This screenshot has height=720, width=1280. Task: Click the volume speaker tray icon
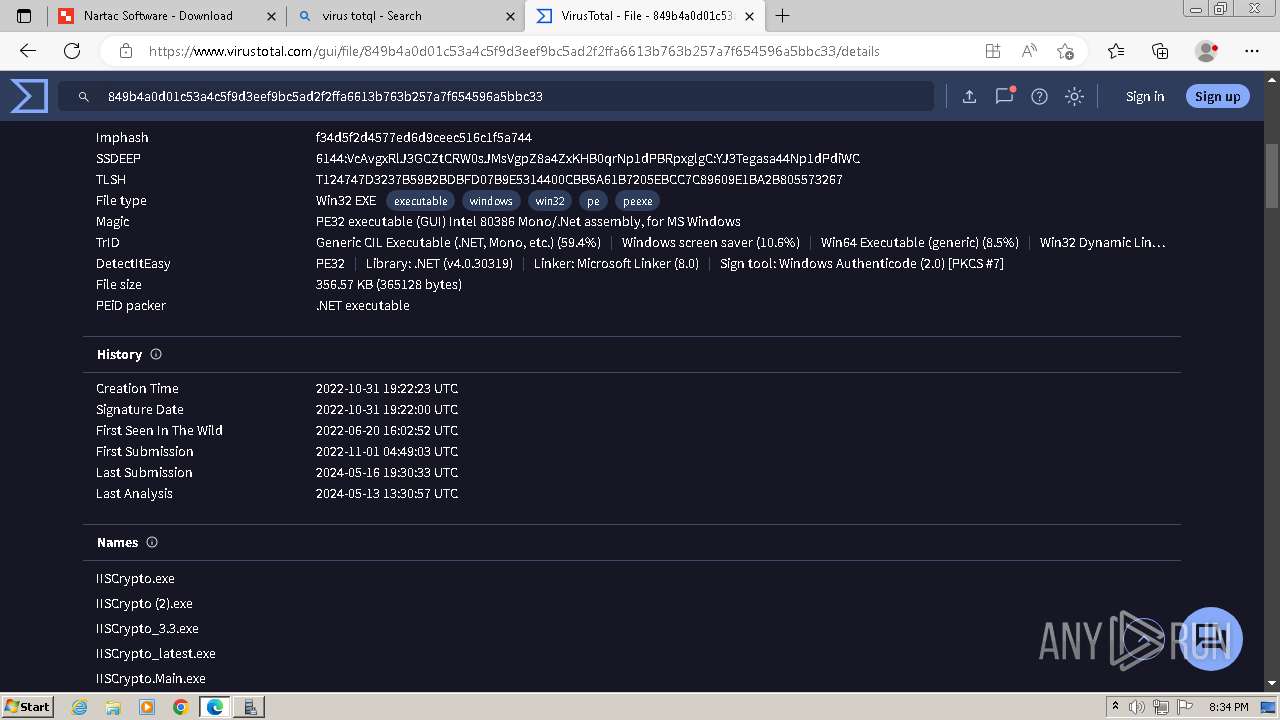tap(1136, 707)
